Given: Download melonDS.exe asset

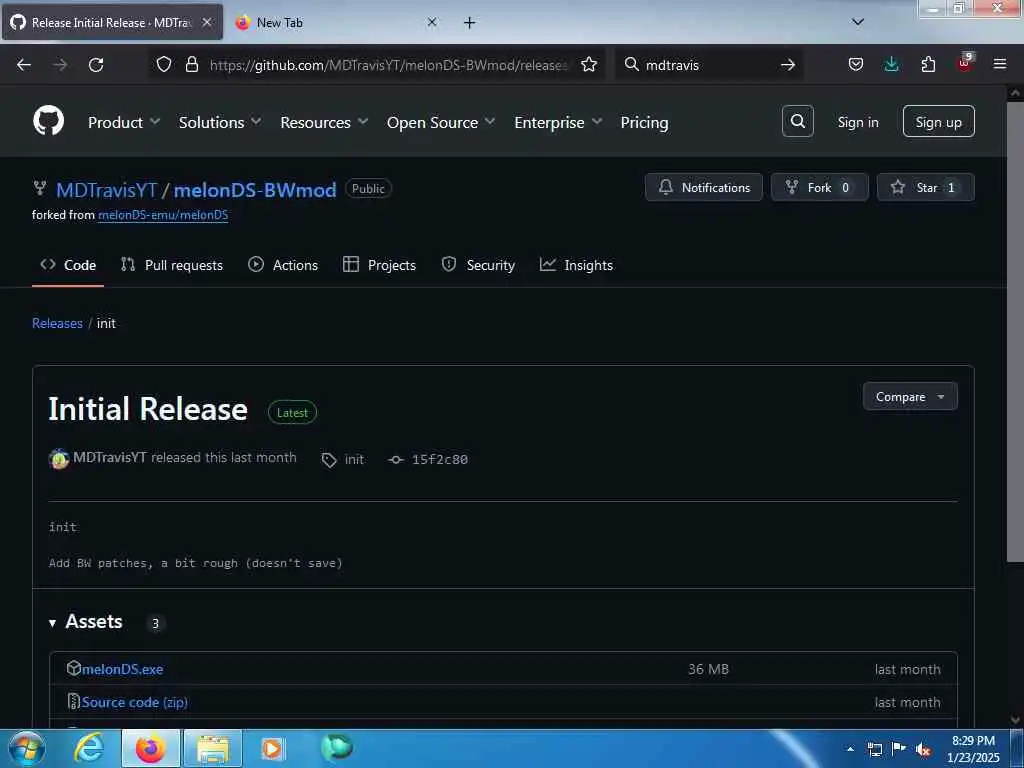Looking at the screenshot, I should (123, 669).
